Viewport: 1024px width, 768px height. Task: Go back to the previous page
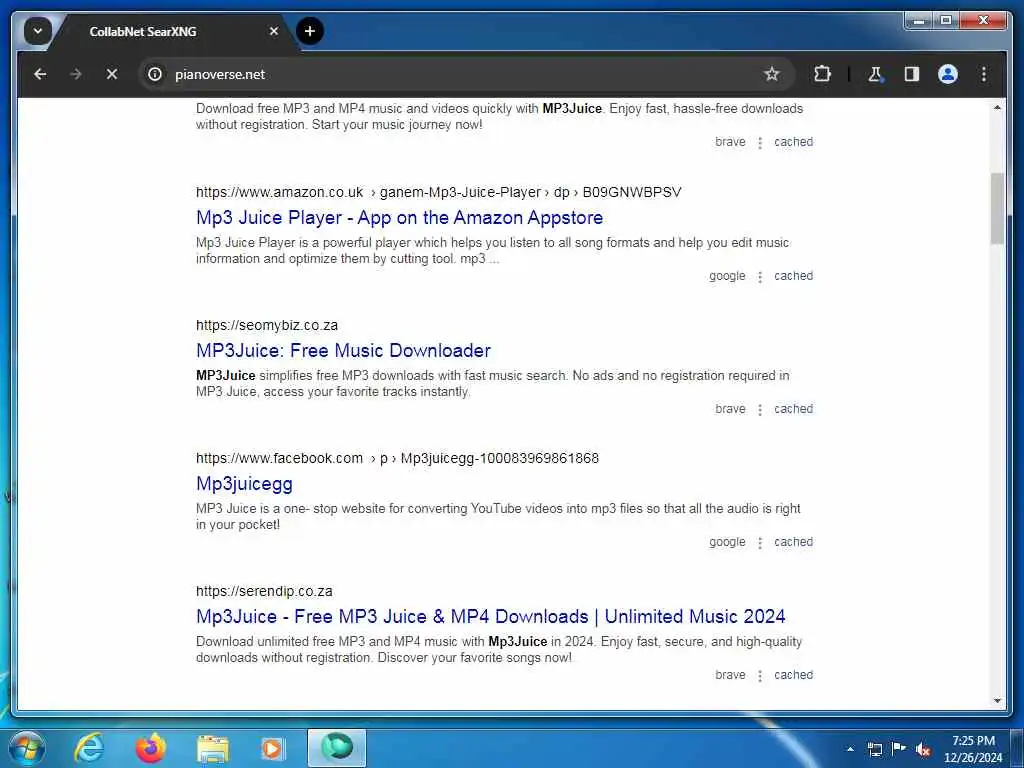click(x=40, y=74)
